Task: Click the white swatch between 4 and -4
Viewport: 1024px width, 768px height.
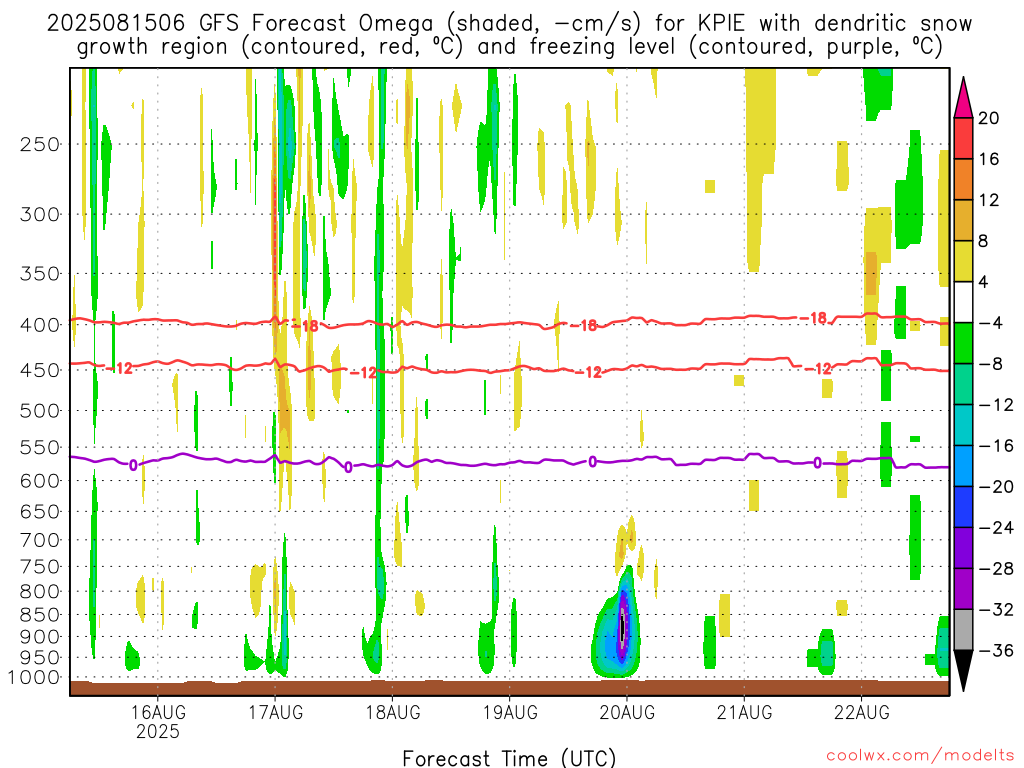Action: click(963, 302)
